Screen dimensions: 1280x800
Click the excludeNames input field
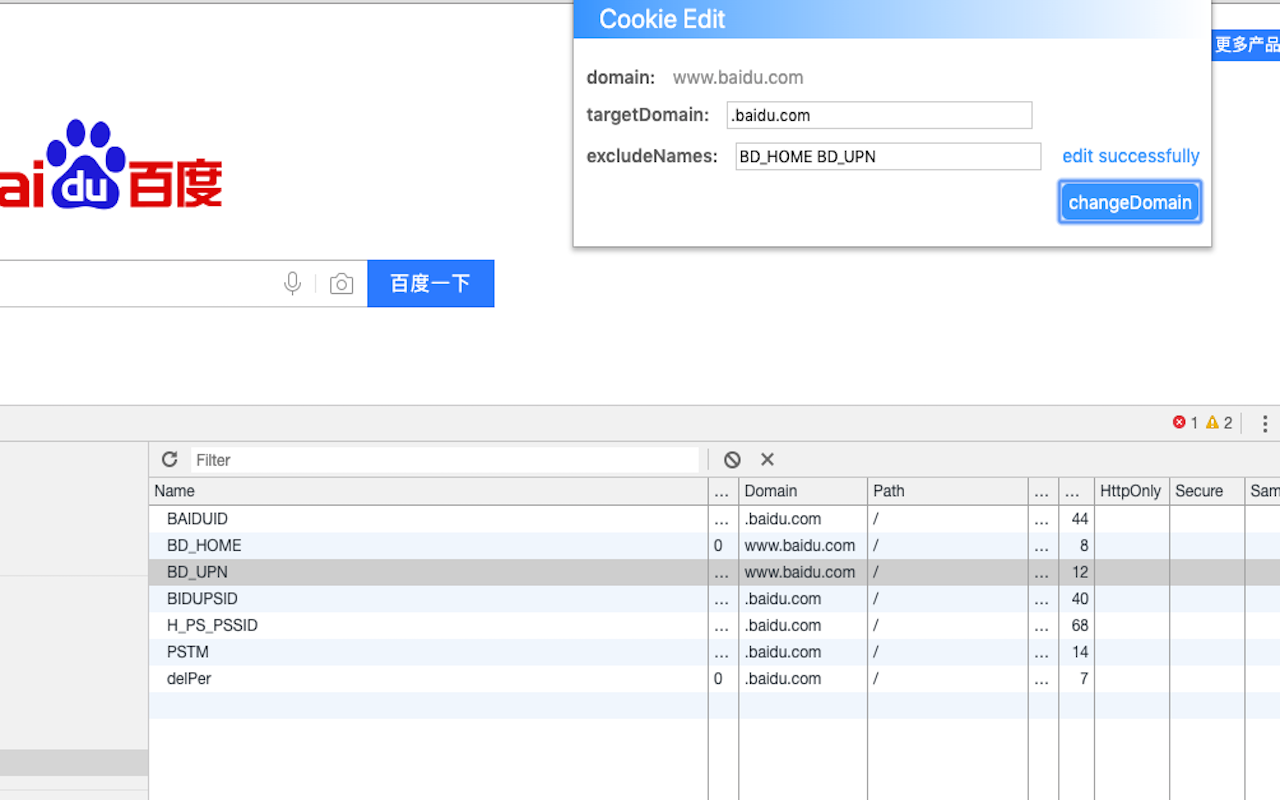(x=887, y=157)
